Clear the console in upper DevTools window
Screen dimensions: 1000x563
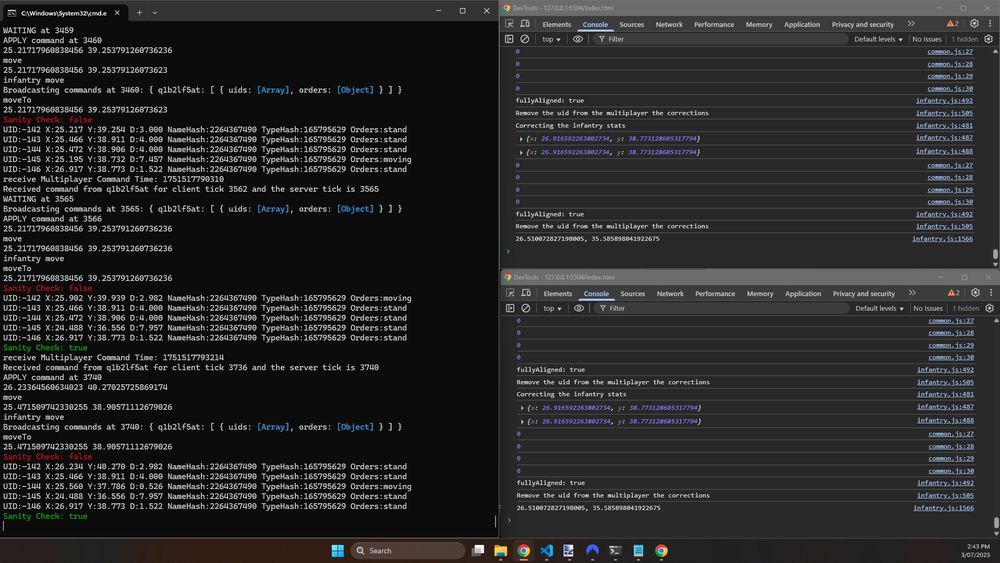(524, 39)
